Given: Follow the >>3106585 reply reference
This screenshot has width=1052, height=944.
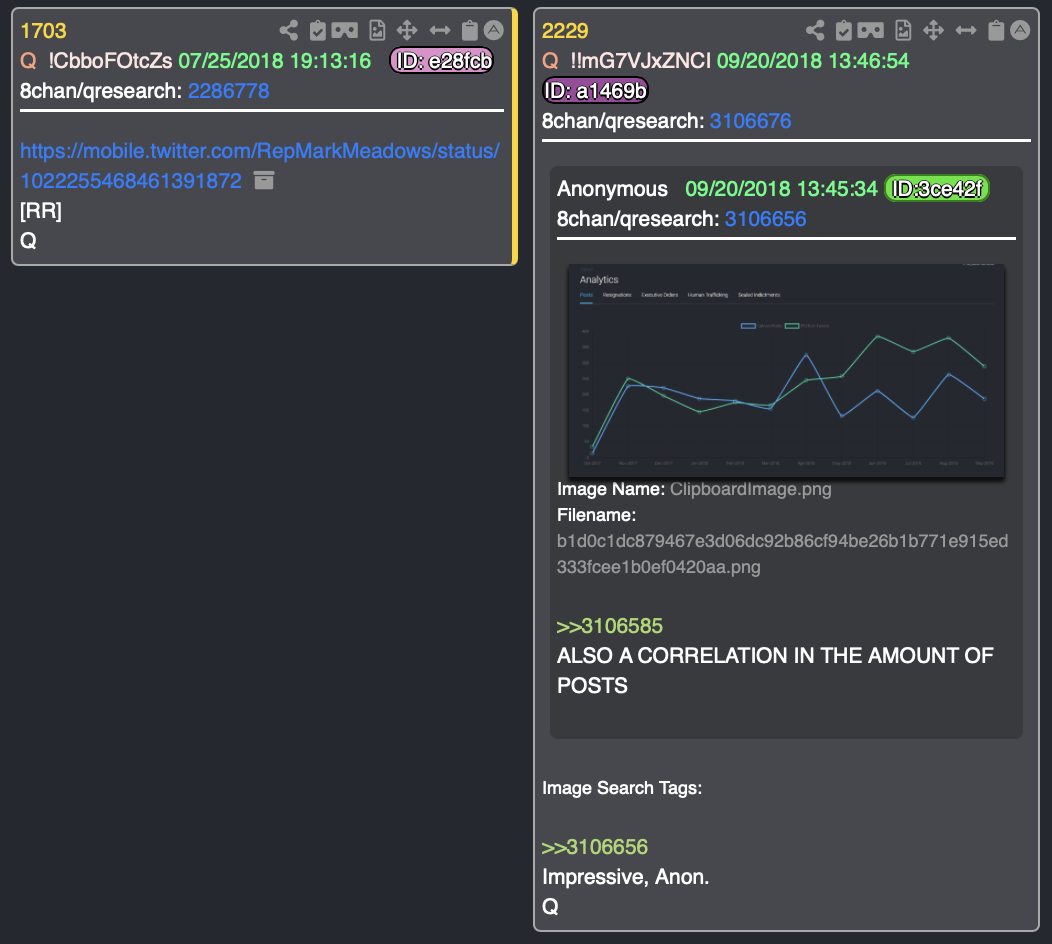Looking at the screenshot, I should pyautogui.click(x=609, y=626).
